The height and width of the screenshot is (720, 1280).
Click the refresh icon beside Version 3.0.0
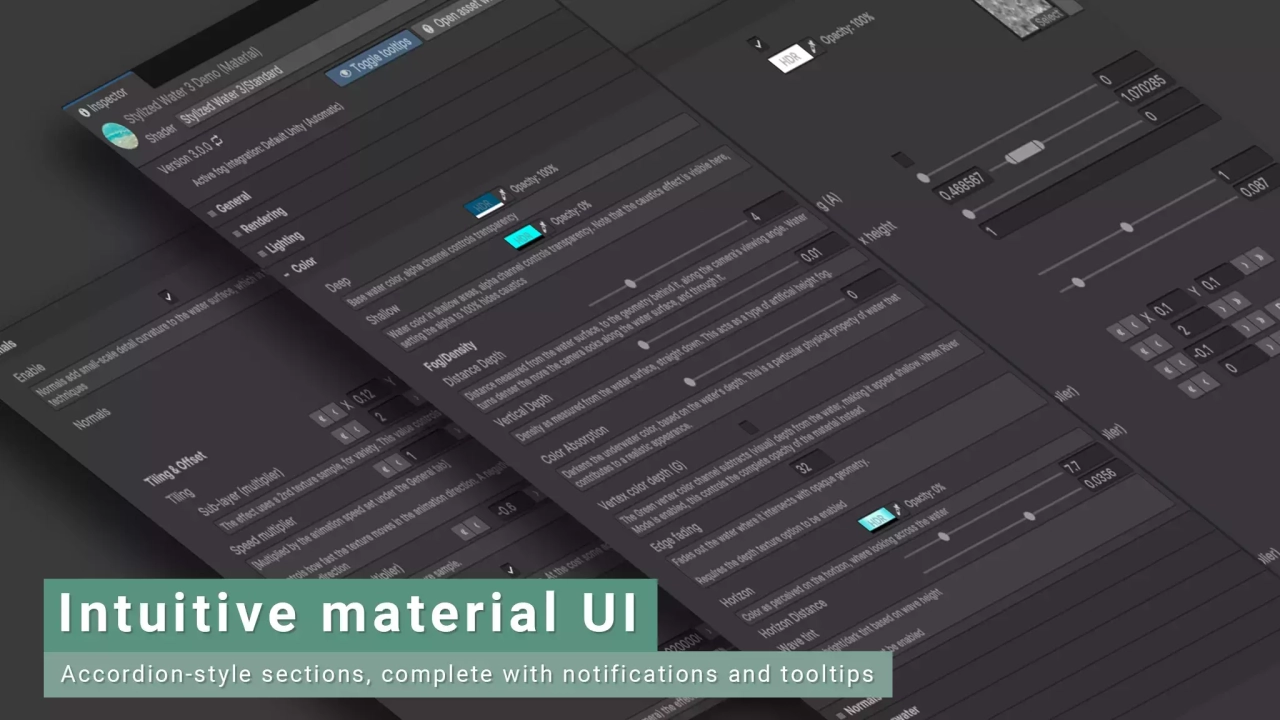coord(217,142)
